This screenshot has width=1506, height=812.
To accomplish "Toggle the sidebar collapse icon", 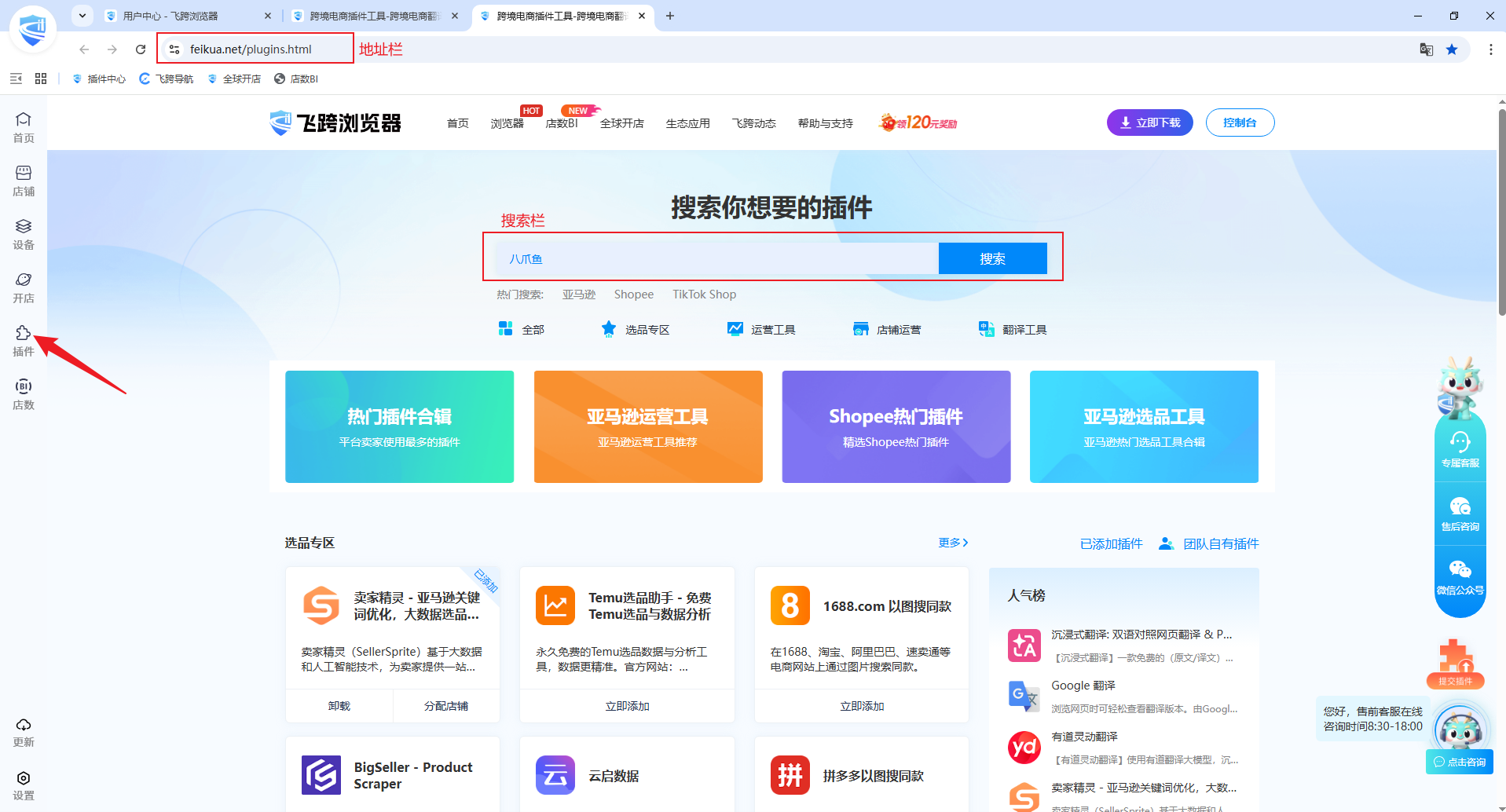I will tap(16, 79).
